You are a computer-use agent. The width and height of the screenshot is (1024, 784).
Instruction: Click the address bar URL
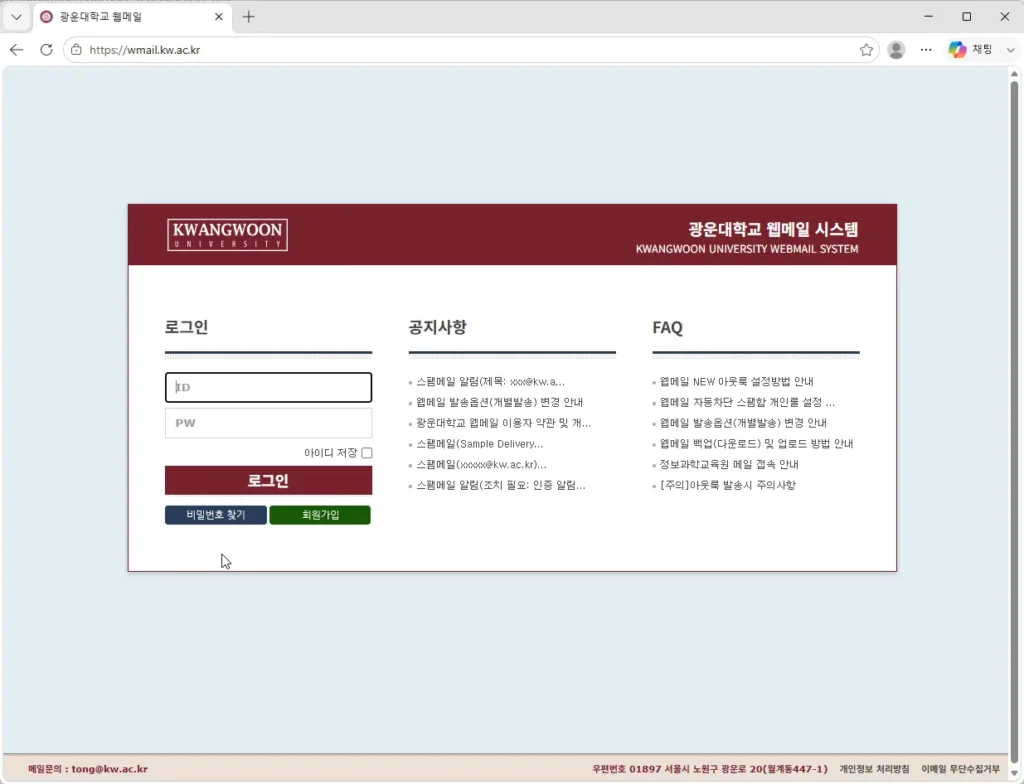(144, 50)
